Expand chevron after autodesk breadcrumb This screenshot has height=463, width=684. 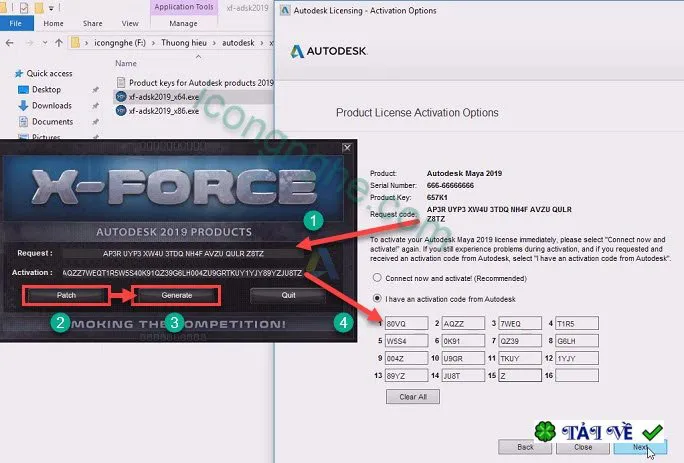coord(262,43)
